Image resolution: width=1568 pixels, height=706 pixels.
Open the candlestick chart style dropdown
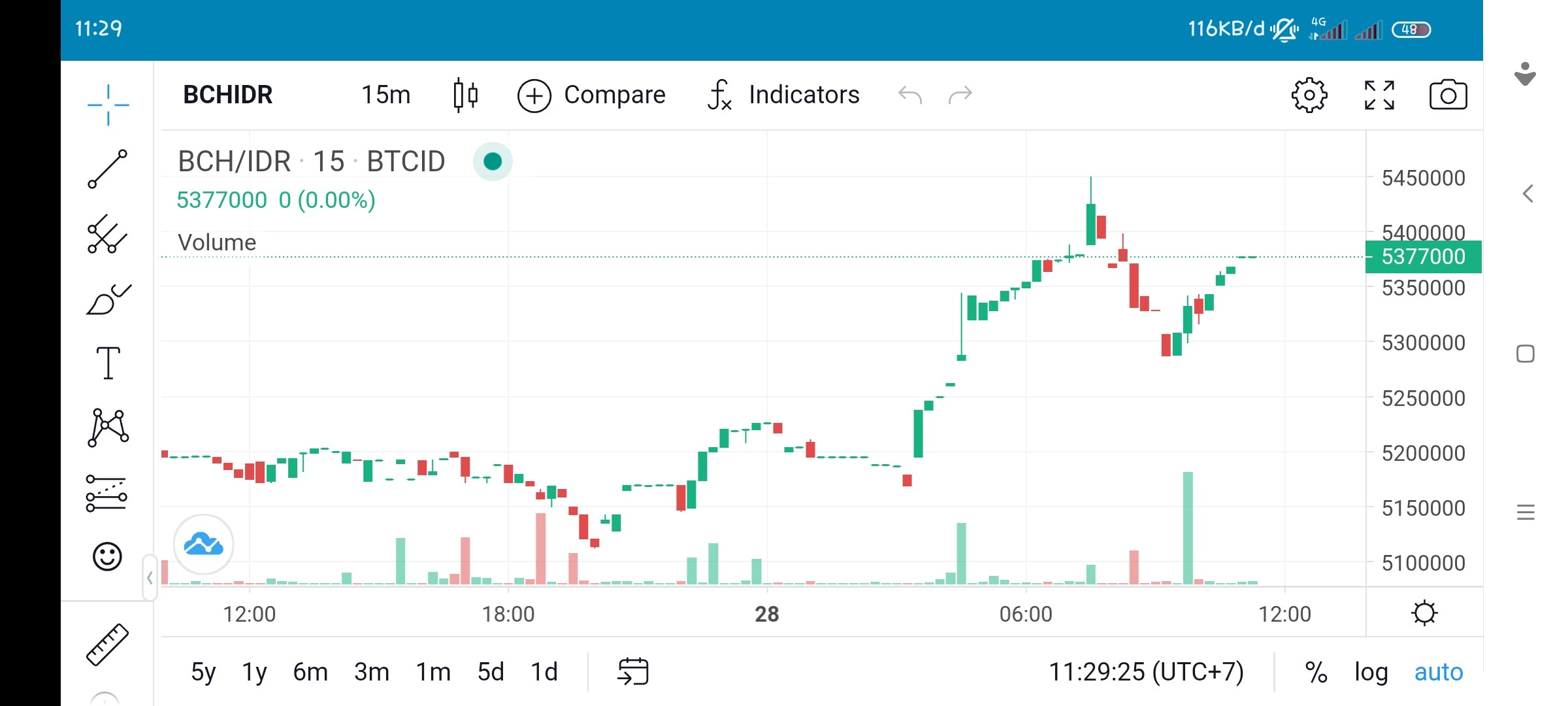pyautogui.click(x=466, y=95)
